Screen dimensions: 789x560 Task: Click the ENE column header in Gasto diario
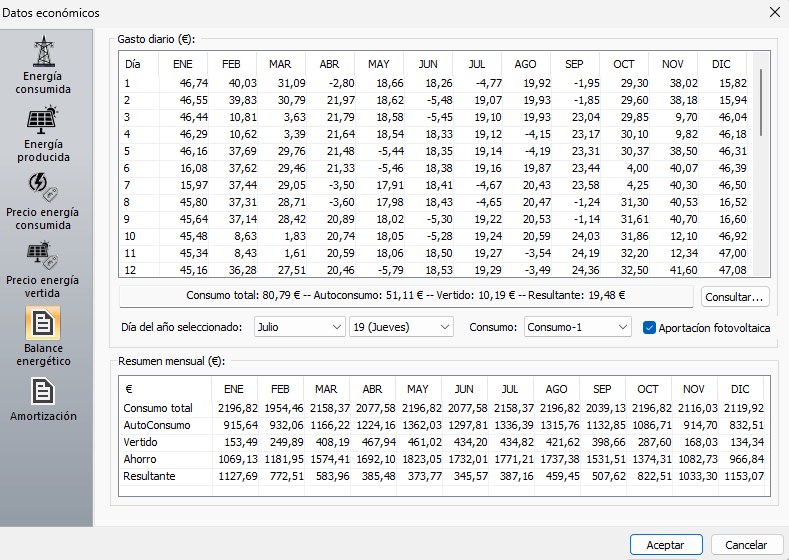(x=183, y=64)
